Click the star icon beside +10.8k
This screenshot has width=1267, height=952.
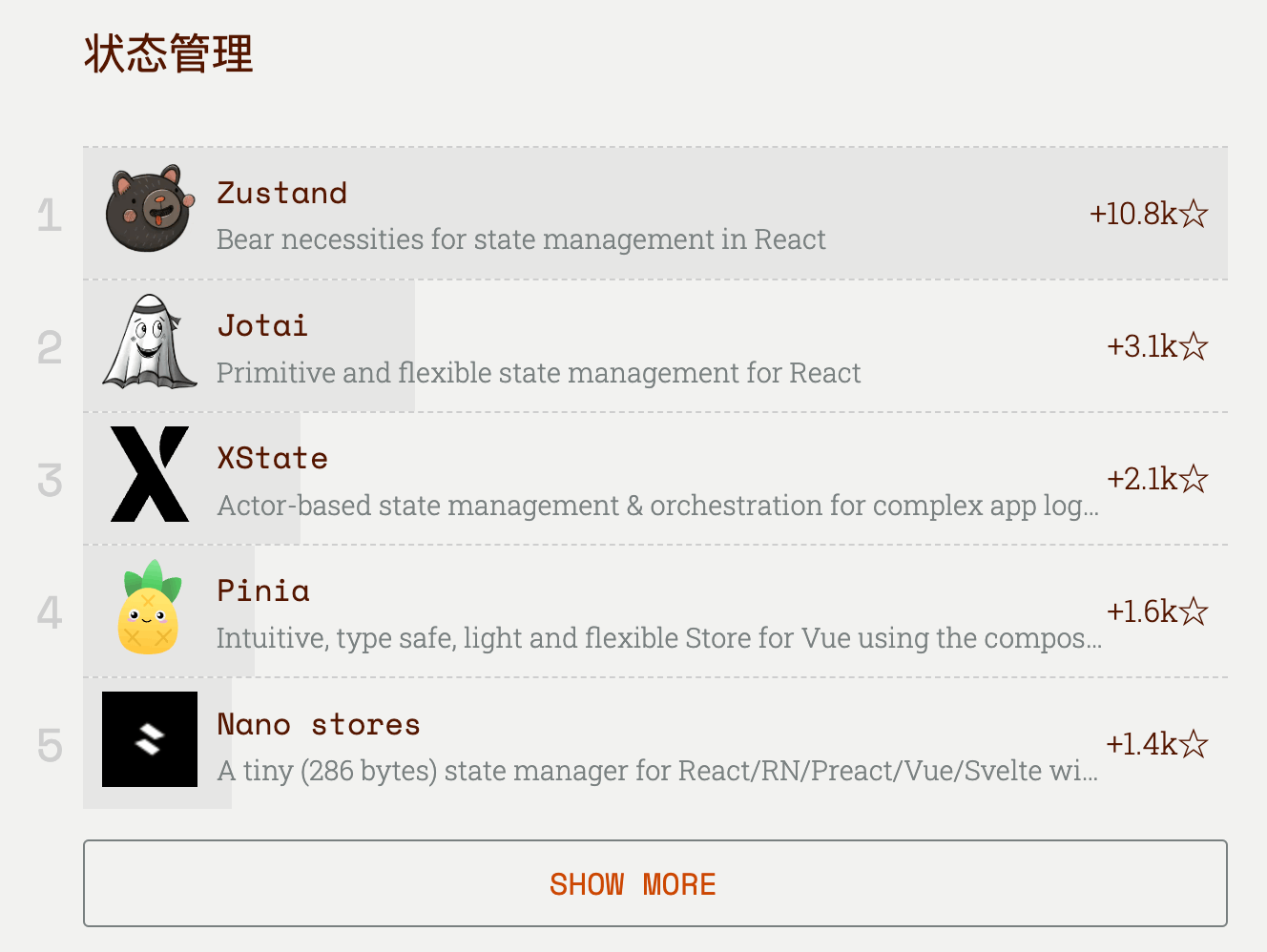coord(1194,214)
